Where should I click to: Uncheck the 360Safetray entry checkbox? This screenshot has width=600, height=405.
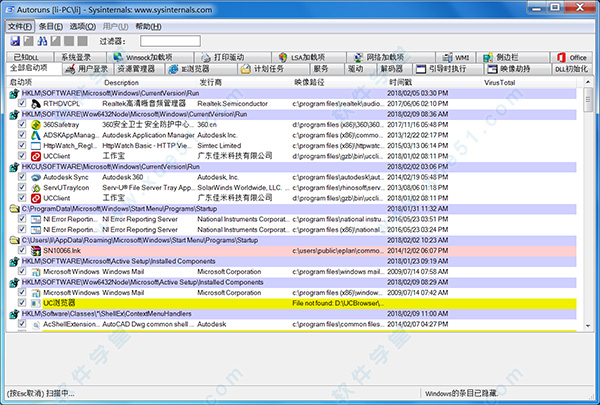click(22, 124)
